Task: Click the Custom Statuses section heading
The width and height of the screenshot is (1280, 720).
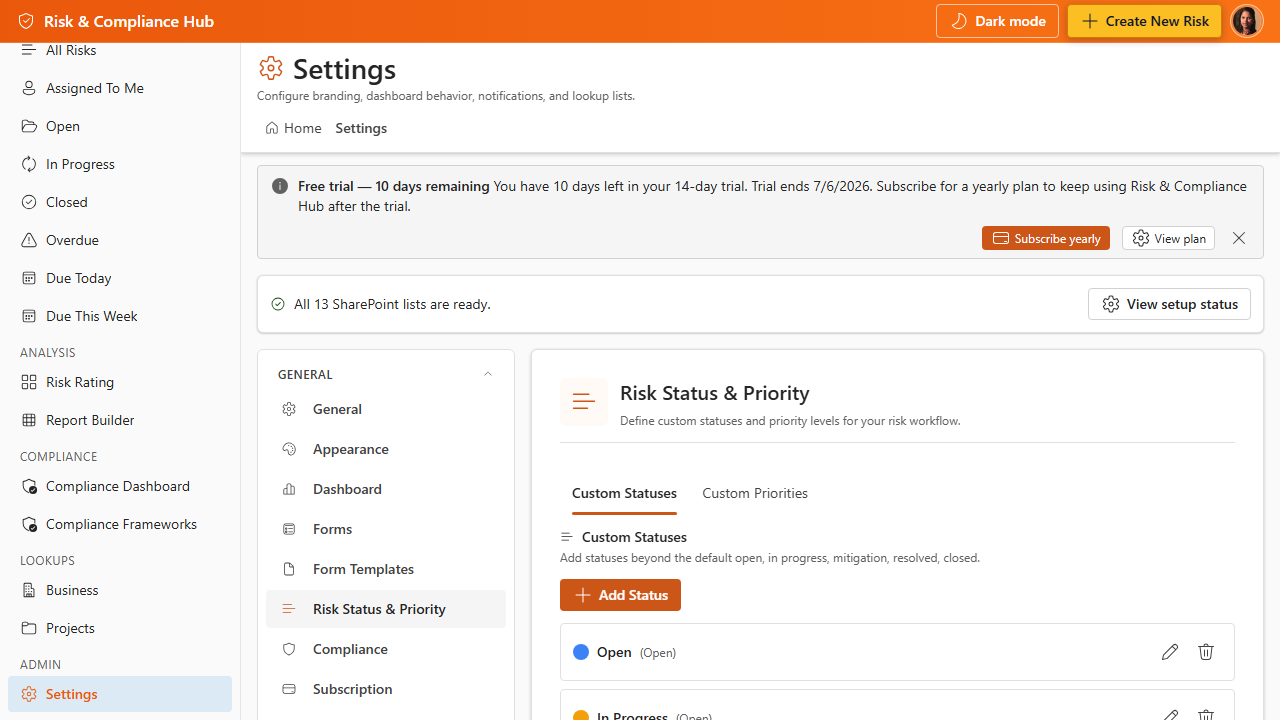Action: click(x=634, y=537)
